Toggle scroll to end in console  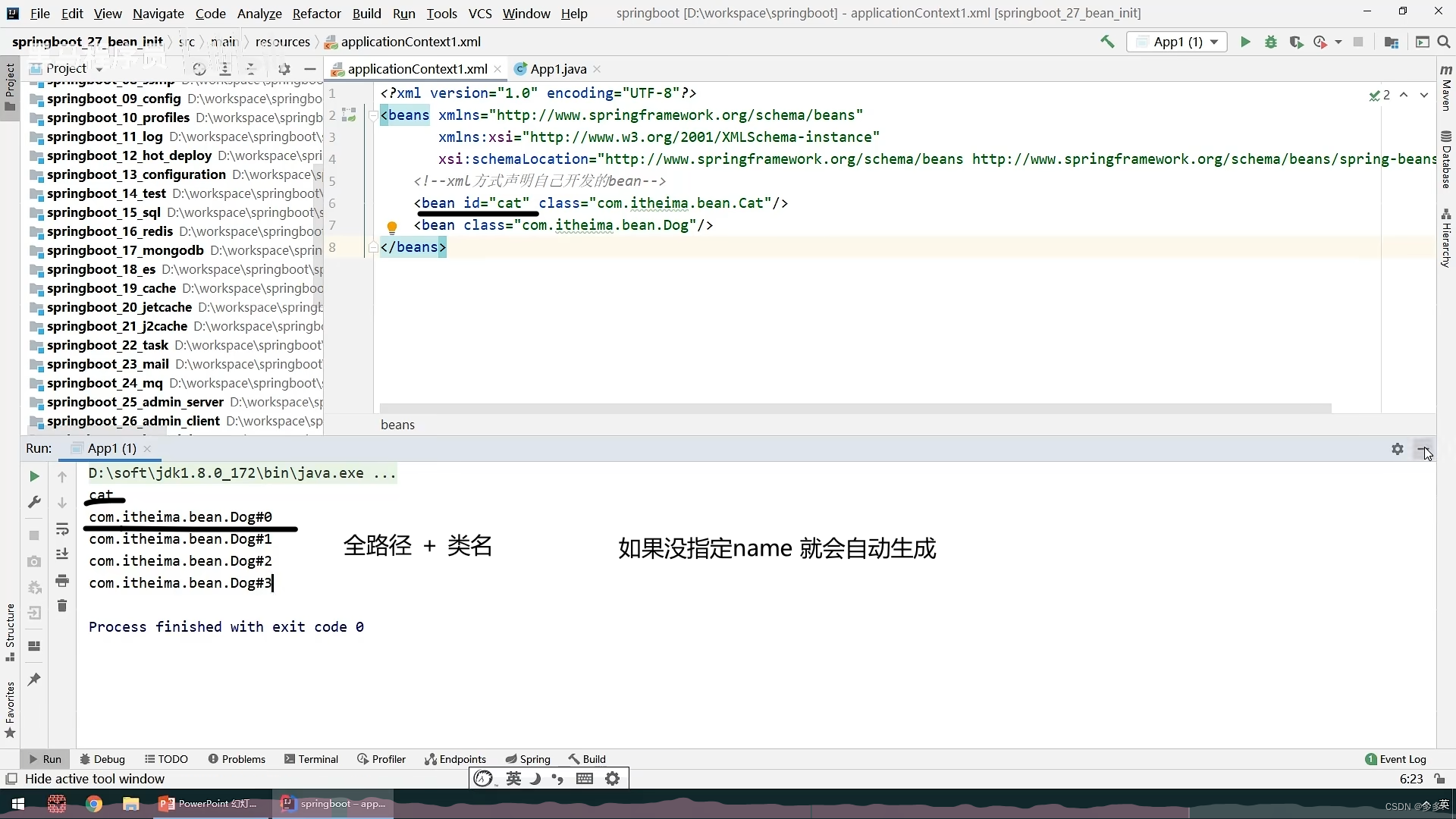coord(62,554)
